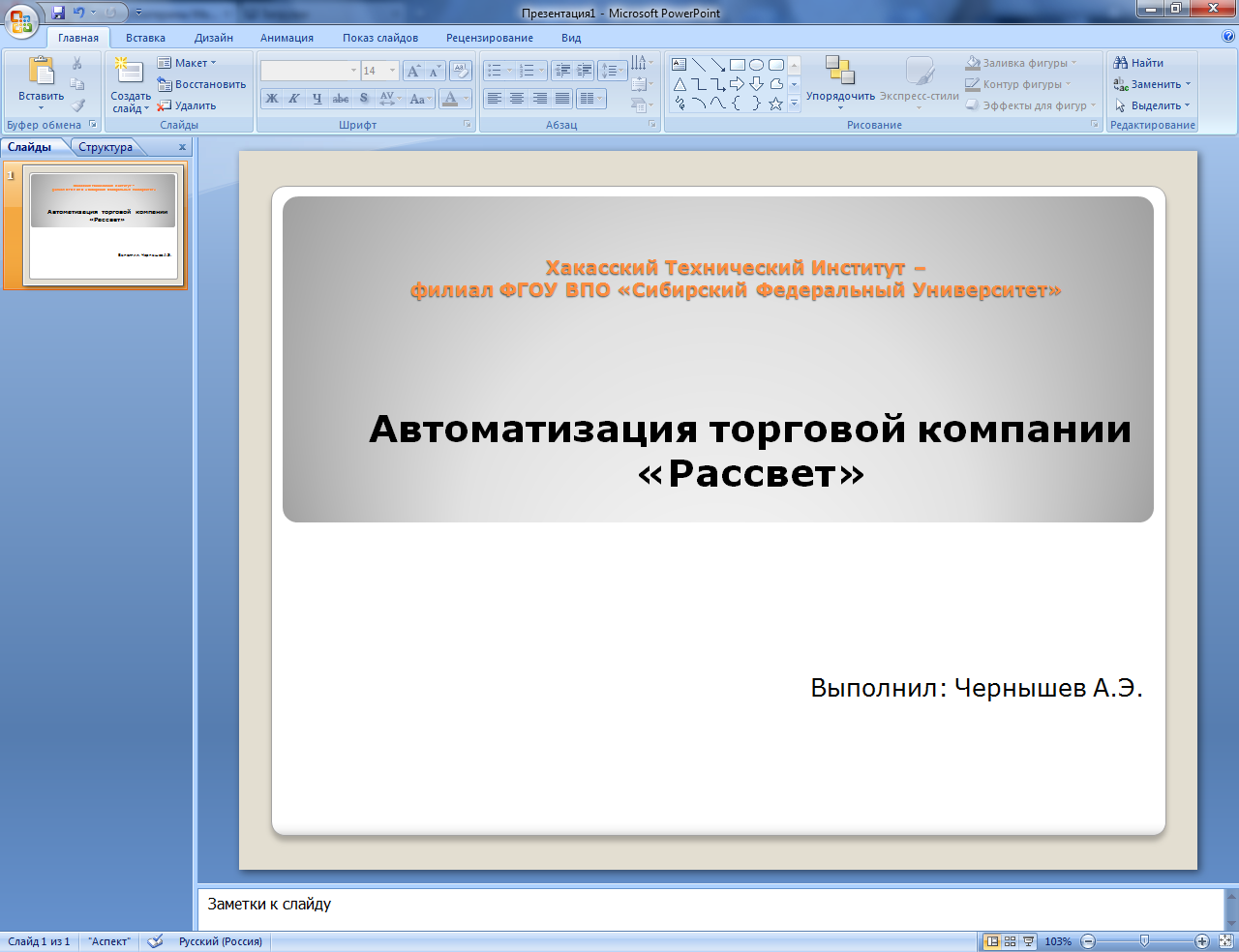The image size is (1239, 952).
Task: Center text in Абзац group
Action: 517,99
